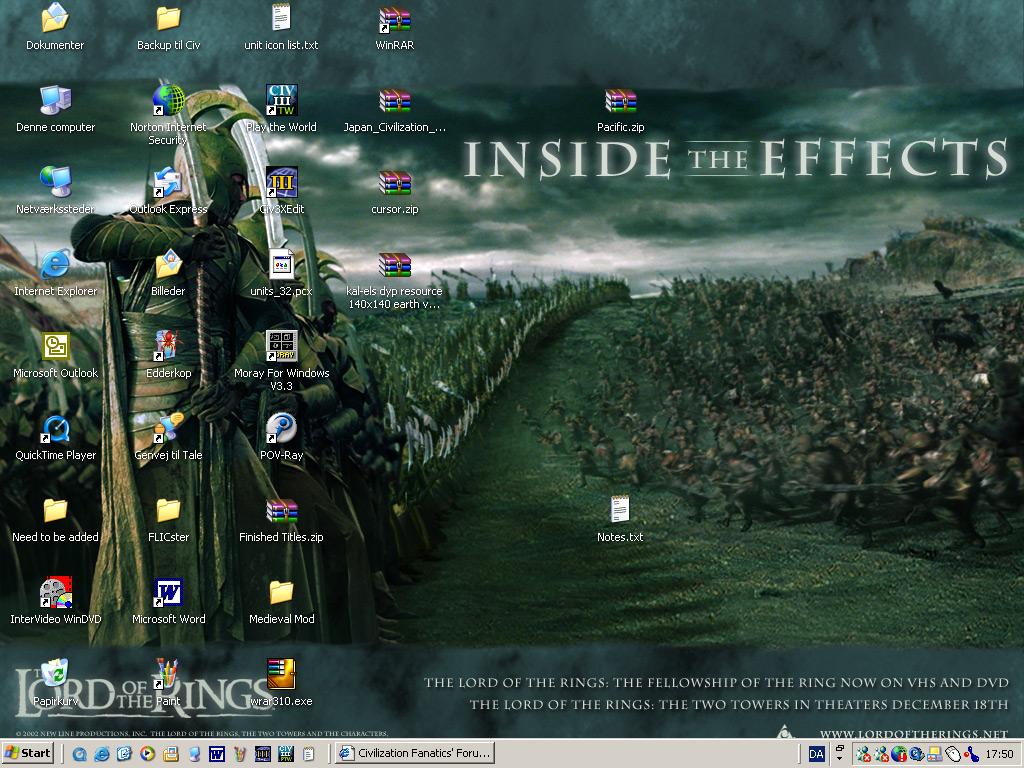Image resolution: width=1024 pixels, height=768 pixels.
Task: Launch Microsoft Word desktop shortcut
Action: pos(168,593)
